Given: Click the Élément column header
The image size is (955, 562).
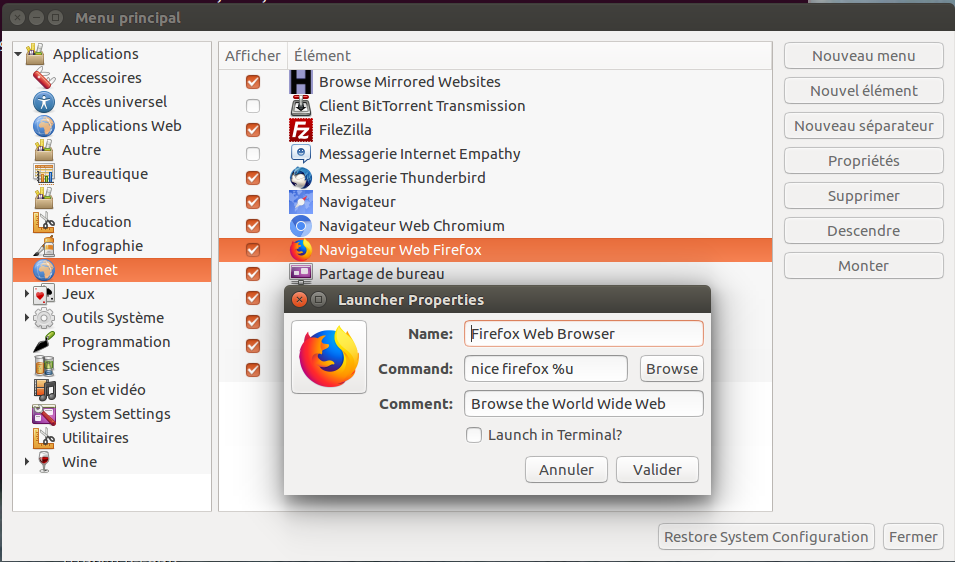Looking at the screenshot, I should [529, 56].
